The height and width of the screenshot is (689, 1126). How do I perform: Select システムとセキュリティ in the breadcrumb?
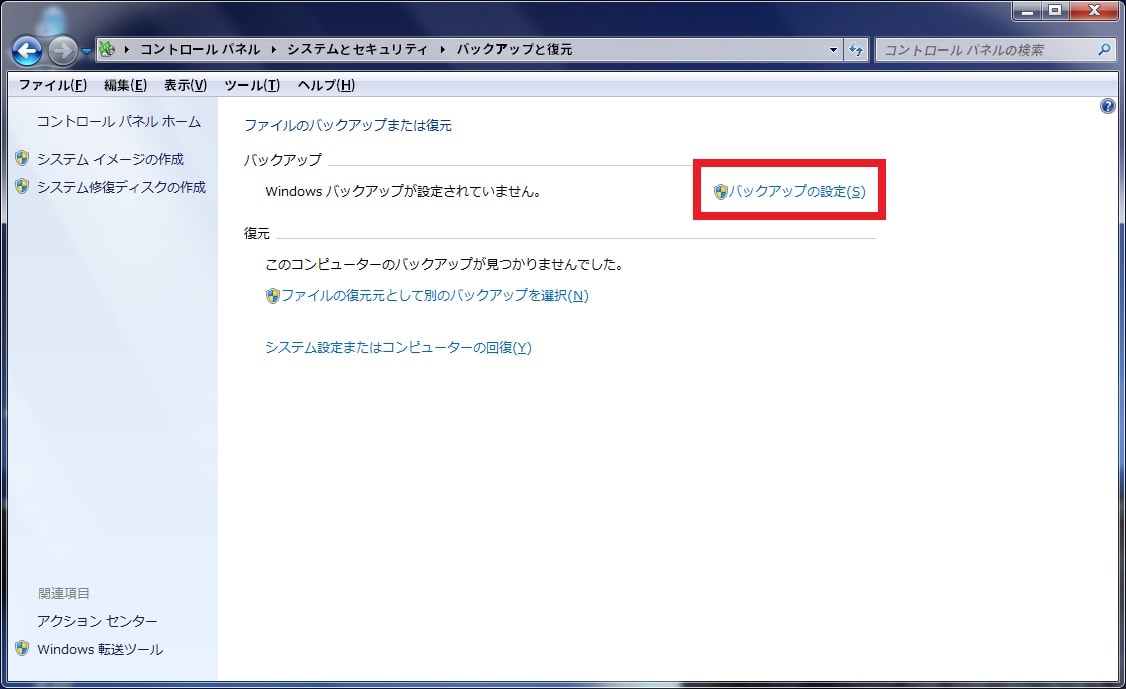pos(357,50)
